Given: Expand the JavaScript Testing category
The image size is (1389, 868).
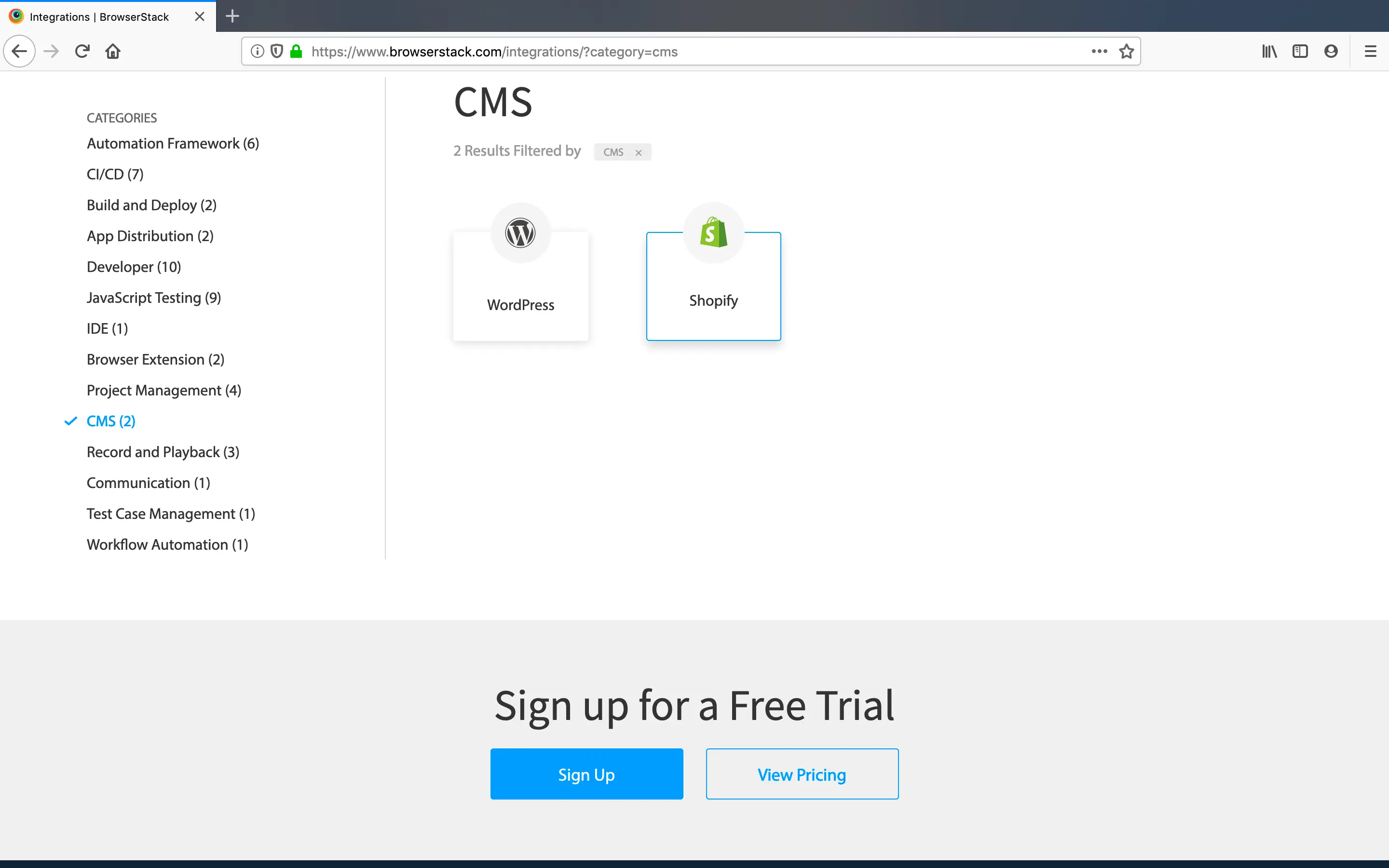Looking at the screenshot, I should (x=154, y=298).
